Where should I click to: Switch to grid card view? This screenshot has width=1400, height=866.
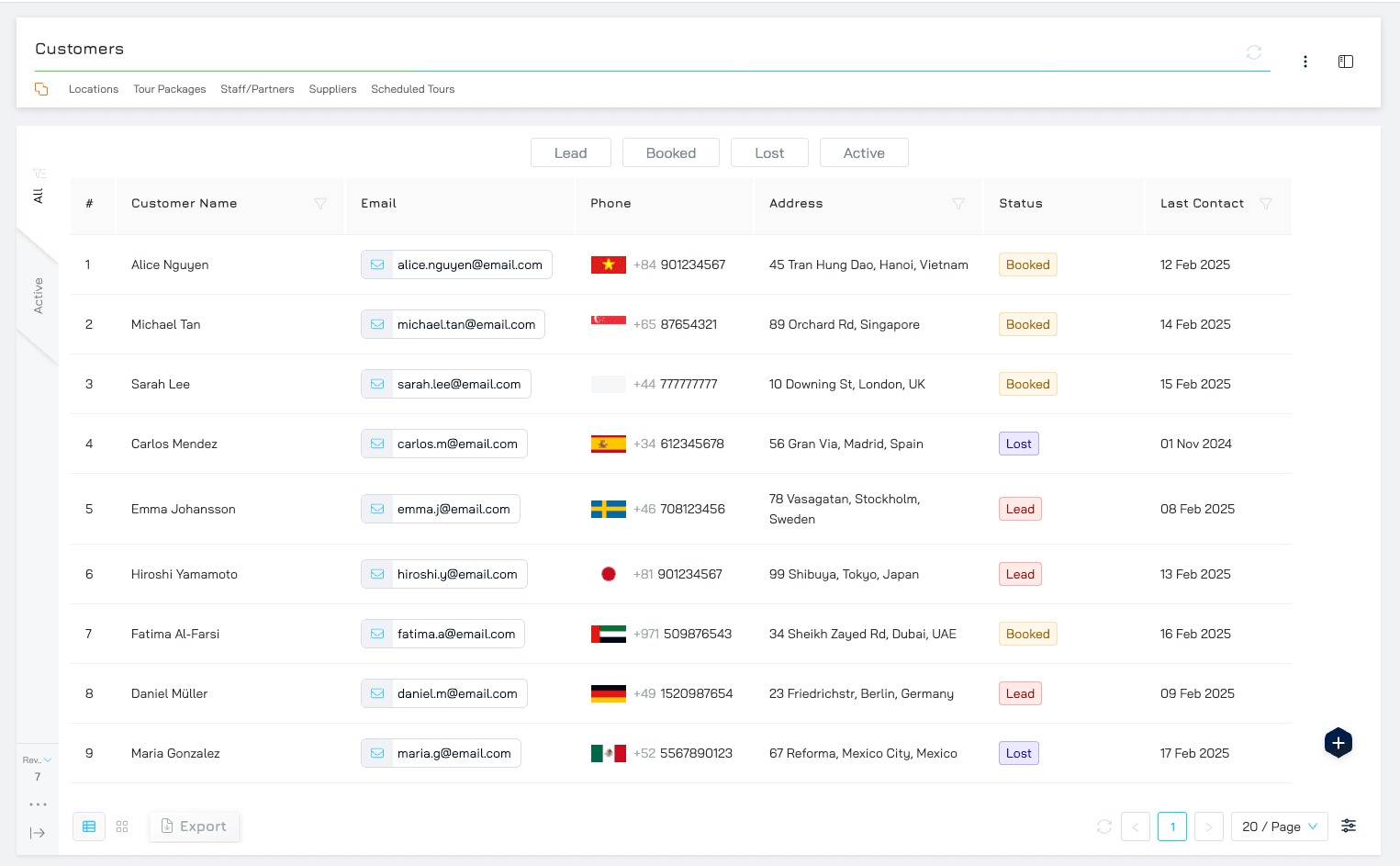[x=122, y=827]
